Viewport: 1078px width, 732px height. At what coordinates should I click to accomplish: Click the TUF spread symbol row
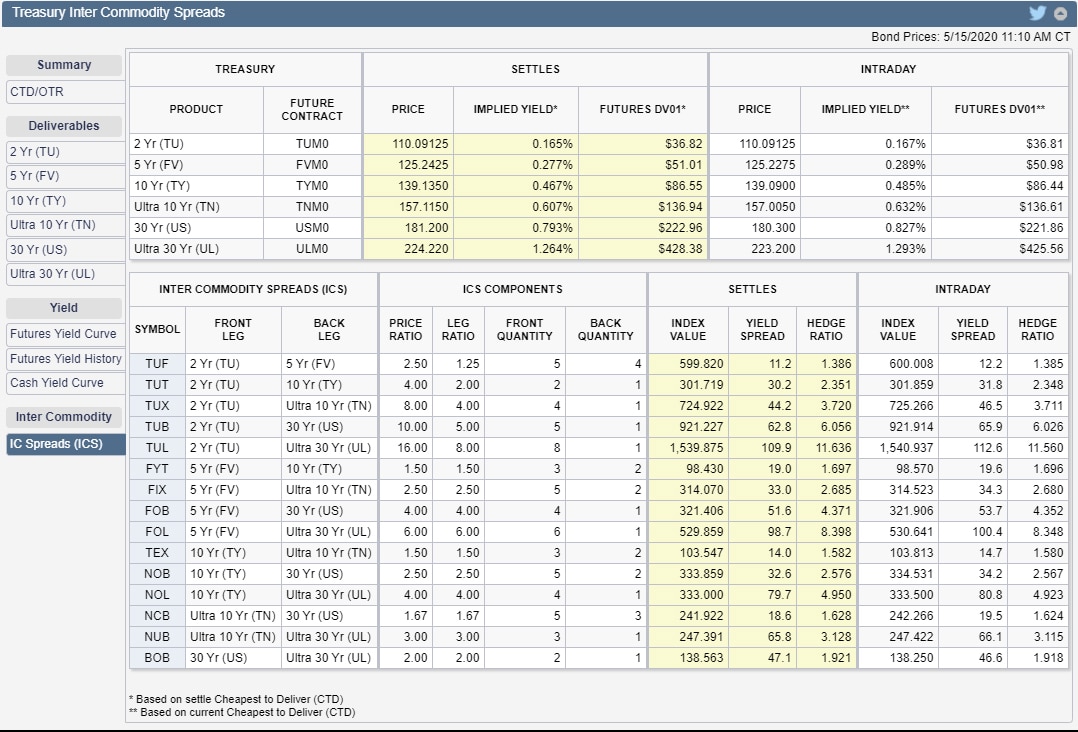tap(157, 364)
